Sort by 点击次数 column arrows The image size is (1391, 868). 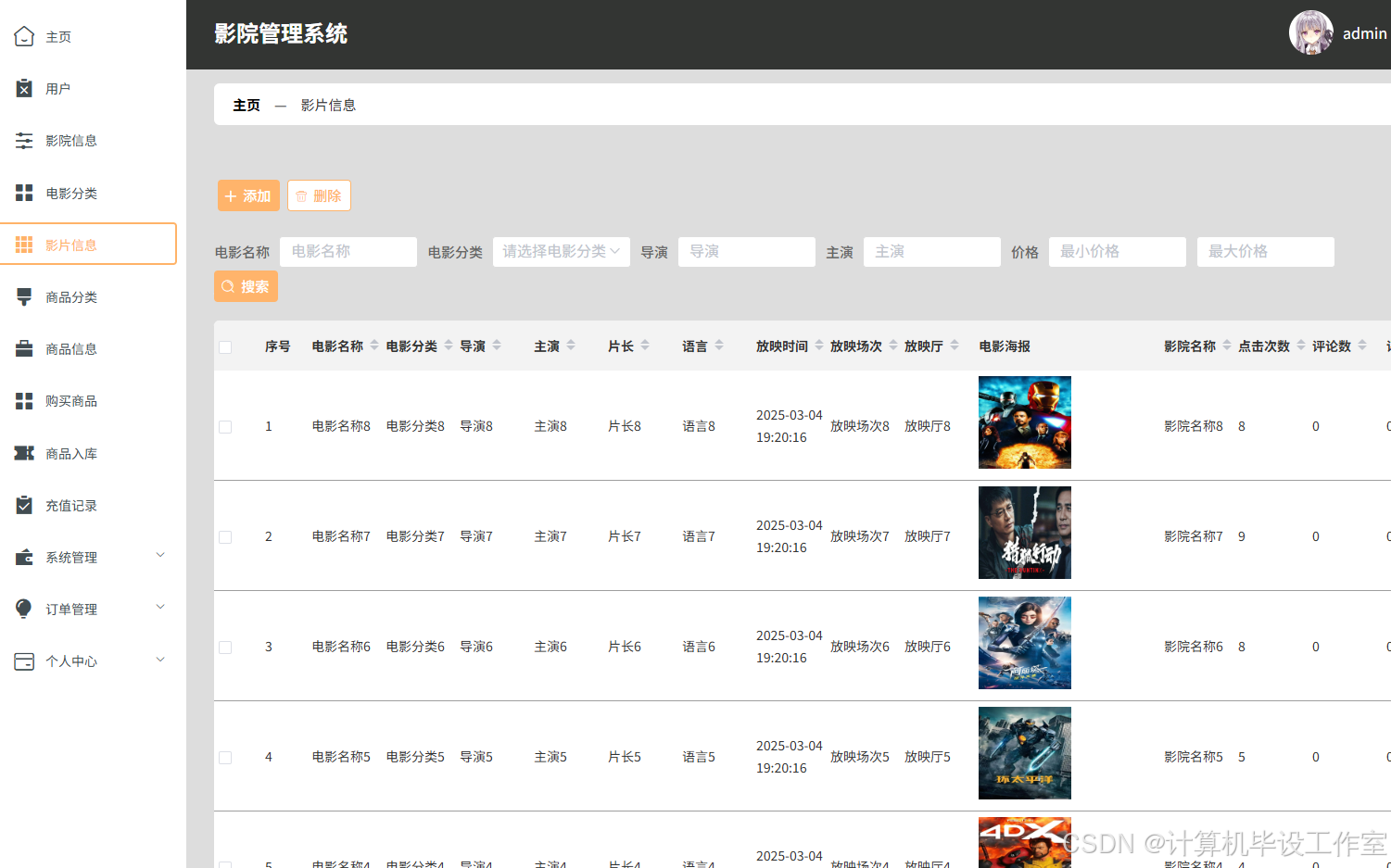tap(1301, 346)
